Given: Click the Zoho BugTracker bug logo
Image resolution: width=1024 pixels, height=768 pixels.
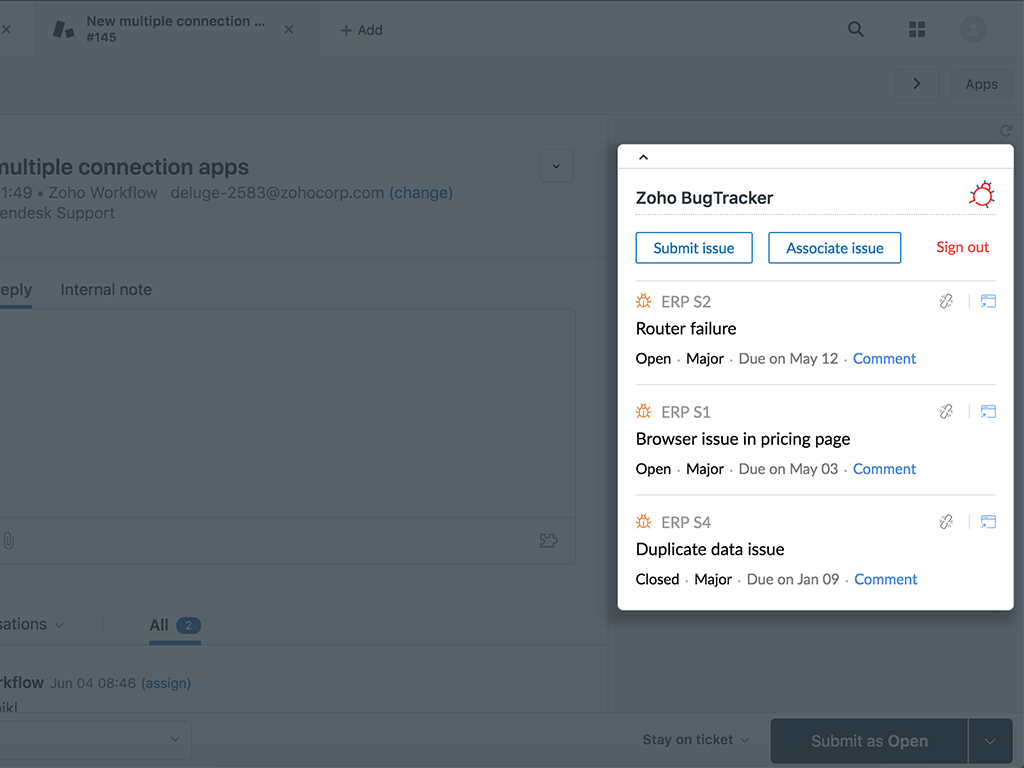Looking at the screenshot, I should tap(982, 195).
